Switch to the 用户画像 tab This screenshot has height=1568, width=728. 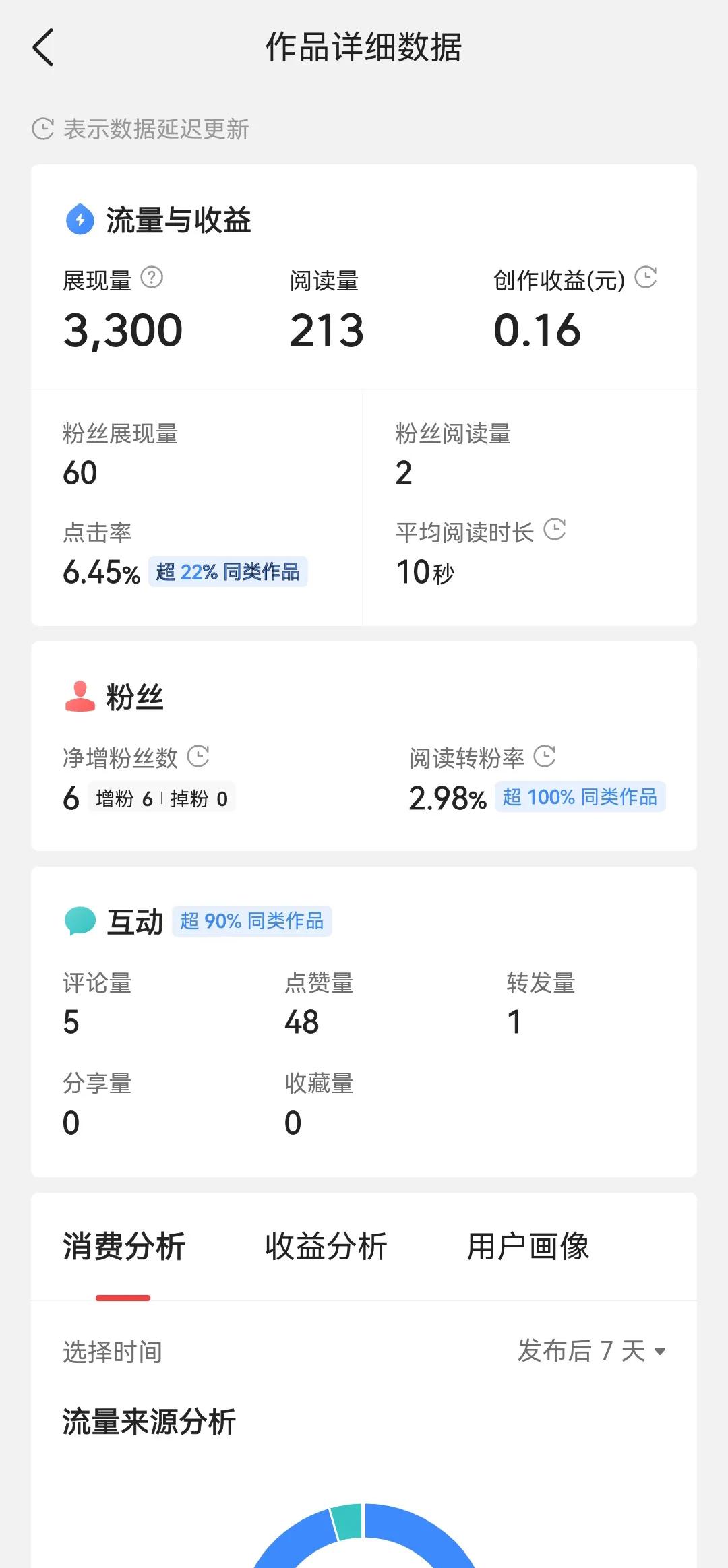(x=528, y=1246)
